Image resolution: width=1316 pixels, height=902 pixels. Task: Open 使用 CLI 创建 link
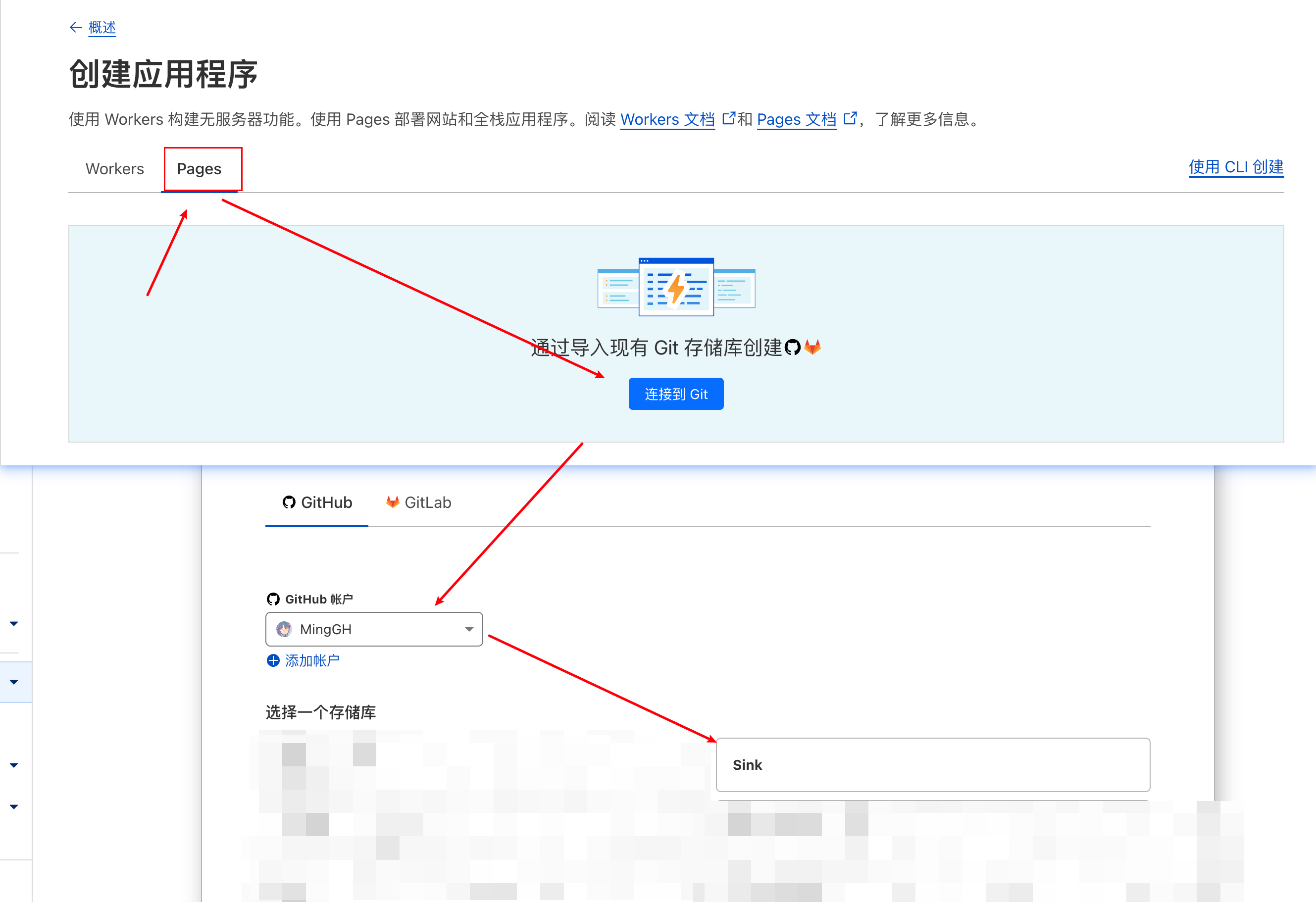coord(1236,167)
